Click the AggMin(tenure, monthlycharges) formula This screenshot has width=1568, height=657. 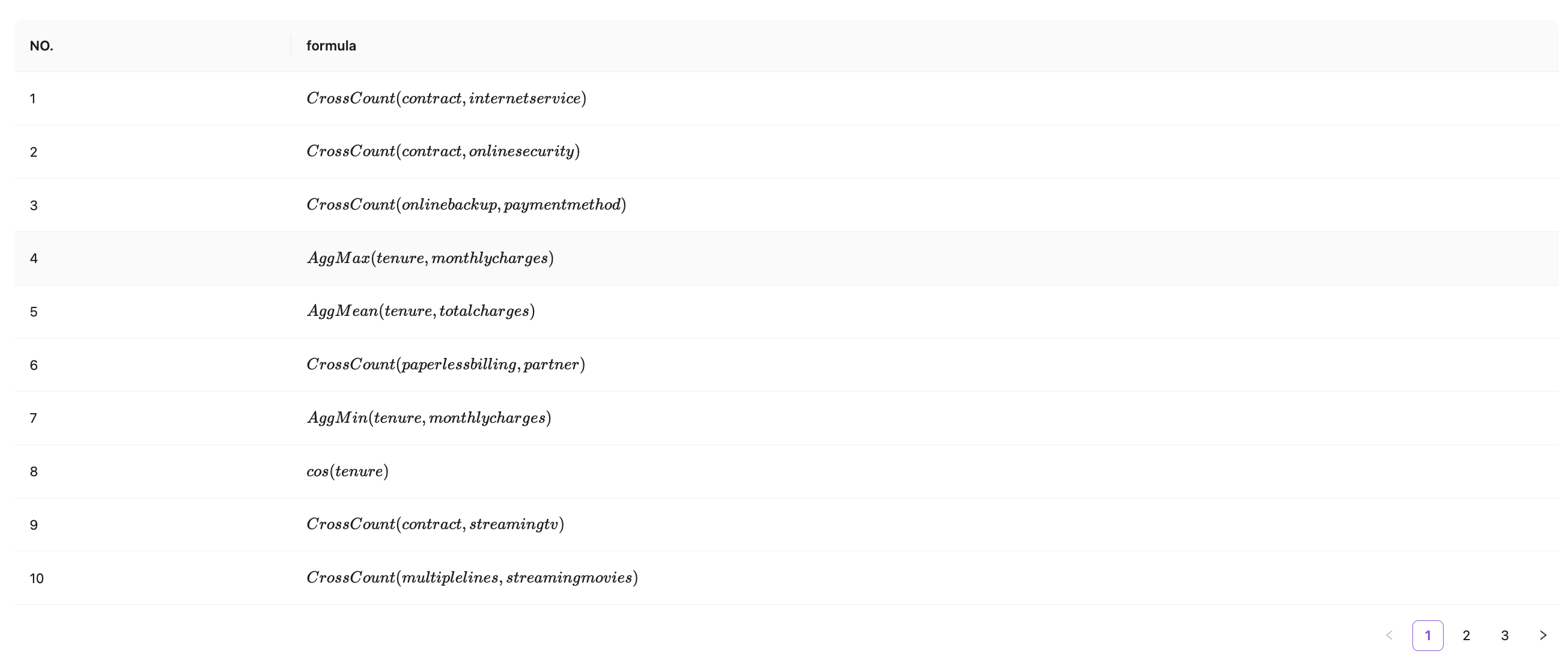429,418
